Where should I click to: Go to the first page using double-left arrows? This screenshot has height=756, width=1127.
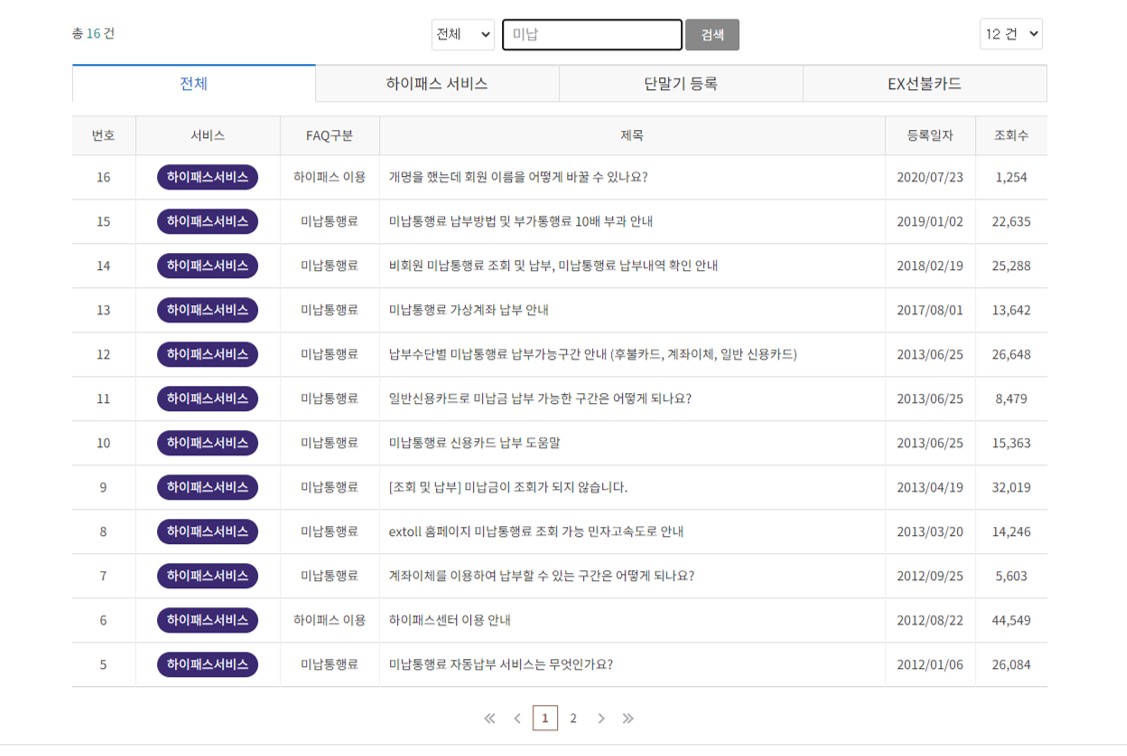tap(489, 718)
